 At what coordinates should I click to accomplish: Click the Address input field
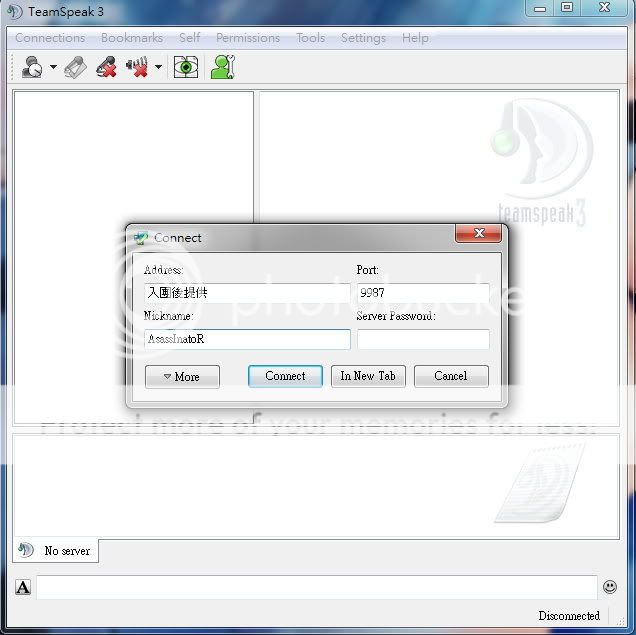click(246, 293)
